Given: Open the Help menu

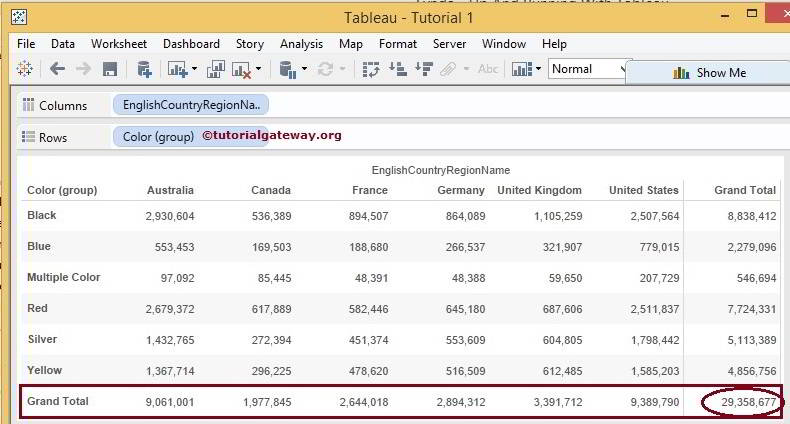Looking at the screenshot, I should 554,44.
